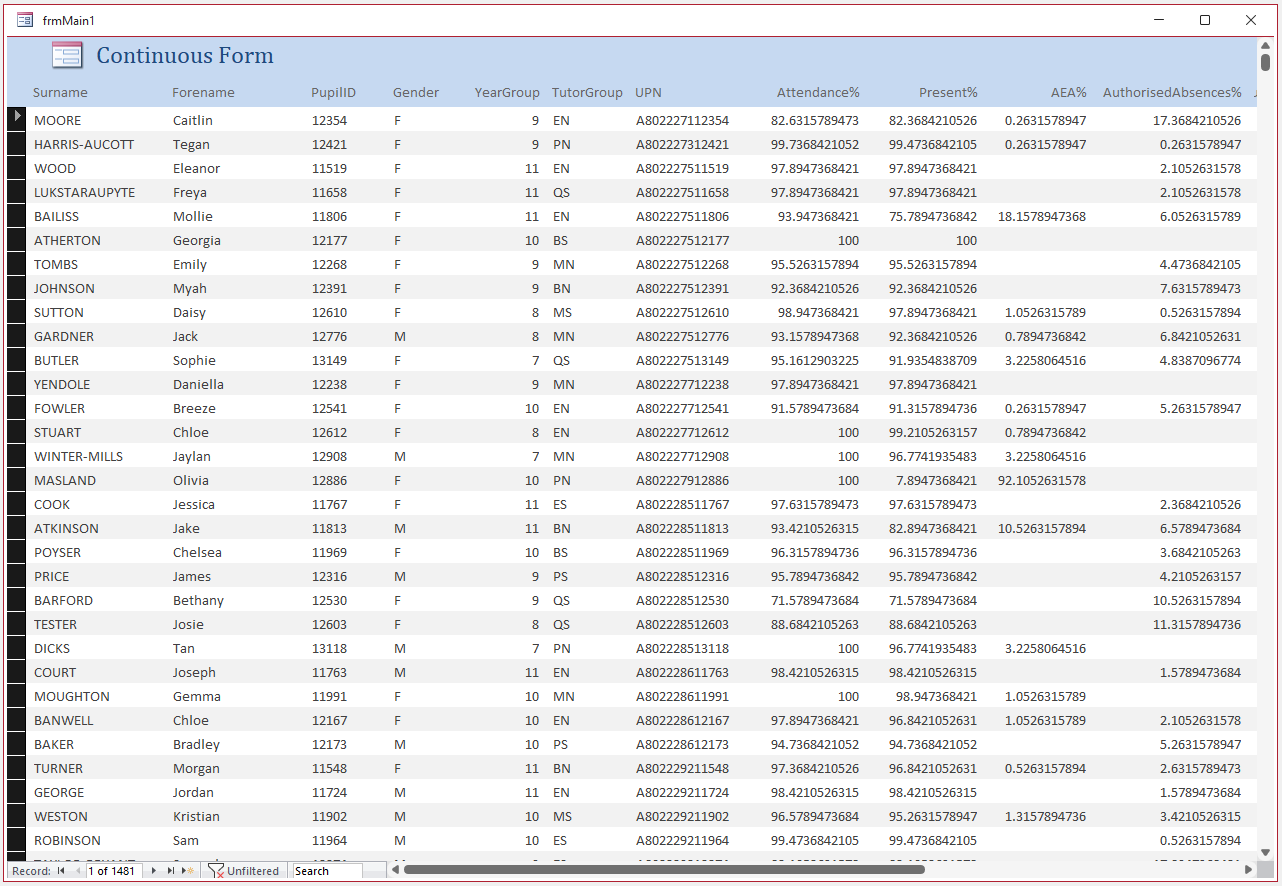Click vertical scrollbar up arrow
1282x886 pixels.
tap(1265, 45)
